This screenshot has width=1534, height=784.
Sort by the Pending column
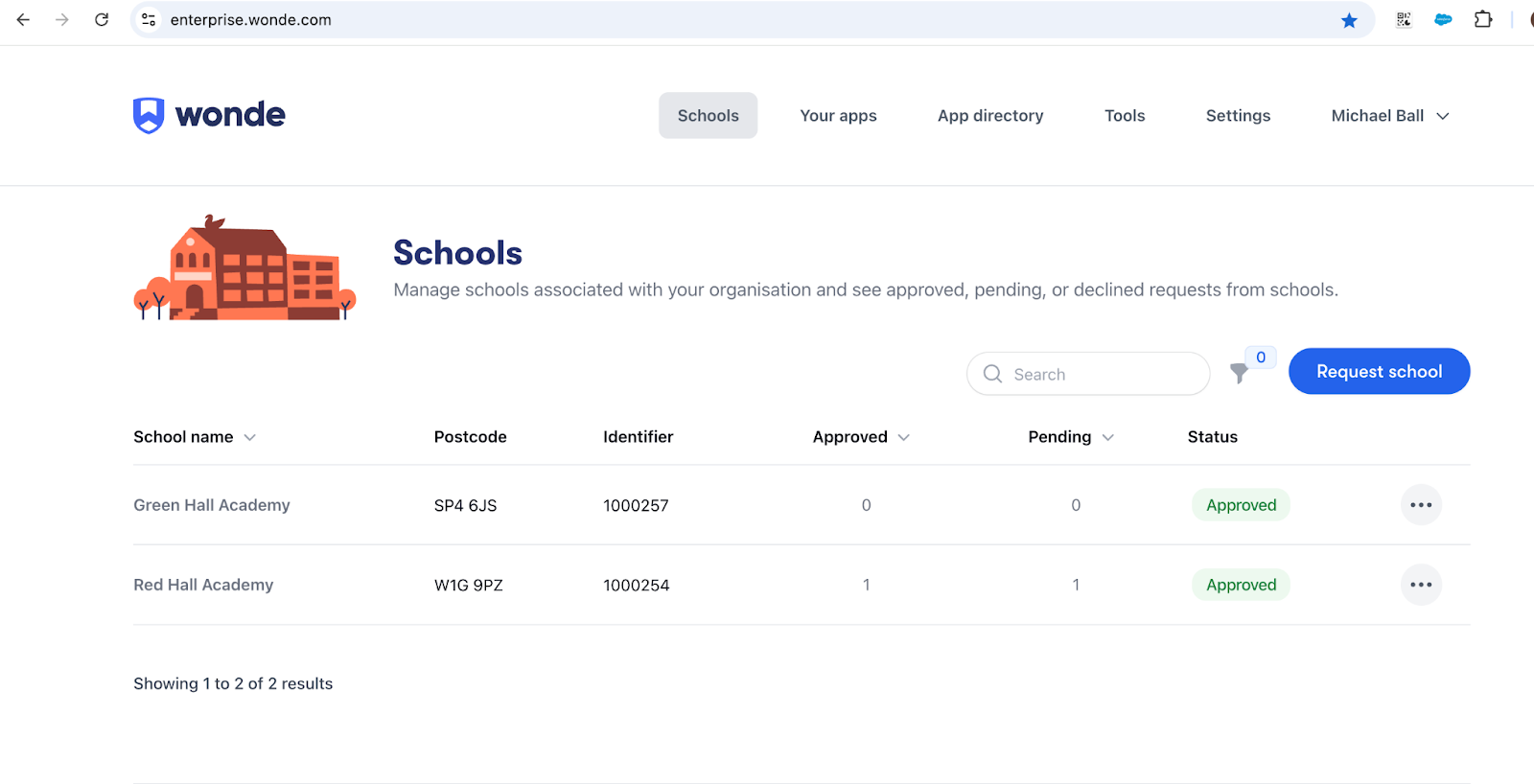coord(1070,437)
